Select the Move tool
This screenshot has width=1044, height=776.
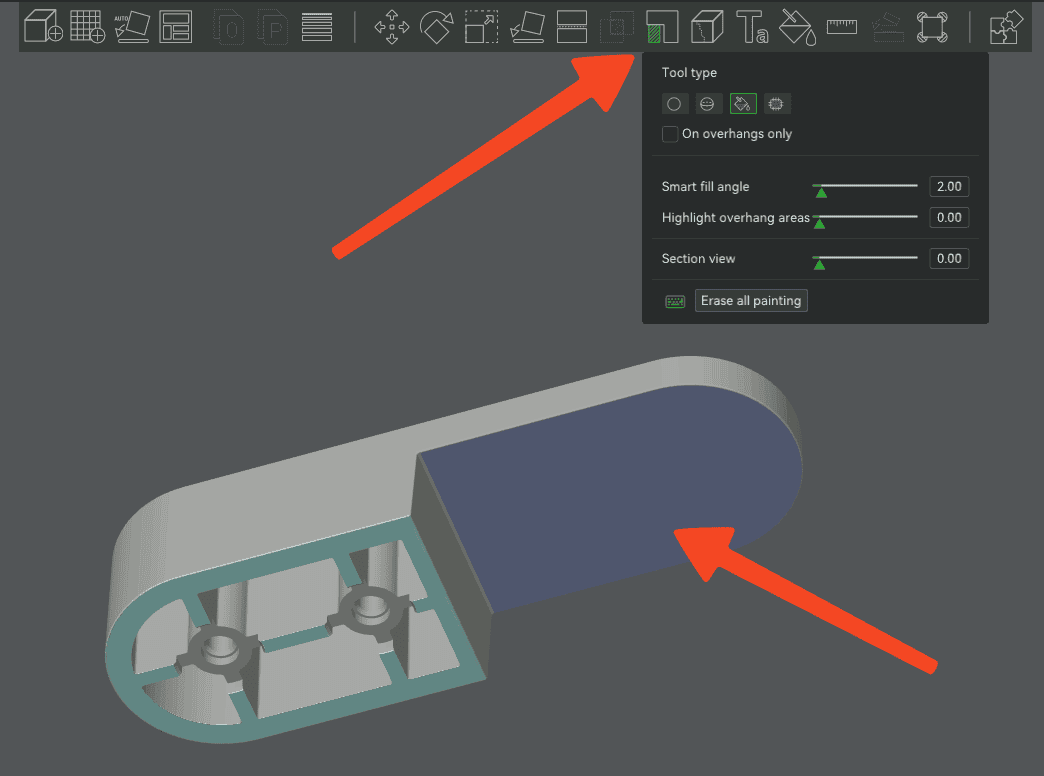(x=391, y=27)
